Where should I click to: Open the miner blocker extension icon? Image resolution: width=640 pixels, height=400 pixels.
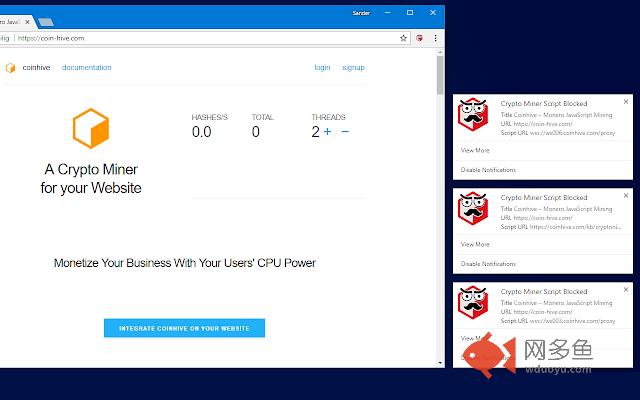click(419, 38)
